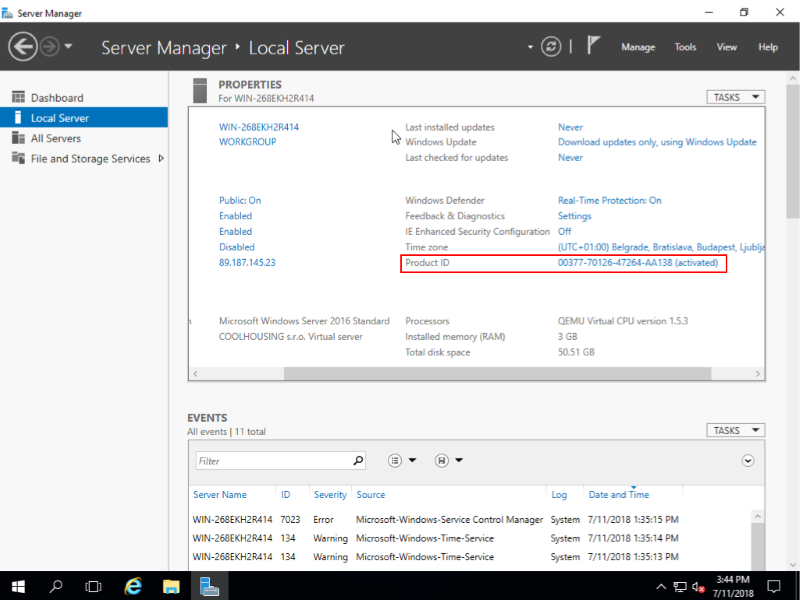Open the Manage menu

[x=638, y=47]
